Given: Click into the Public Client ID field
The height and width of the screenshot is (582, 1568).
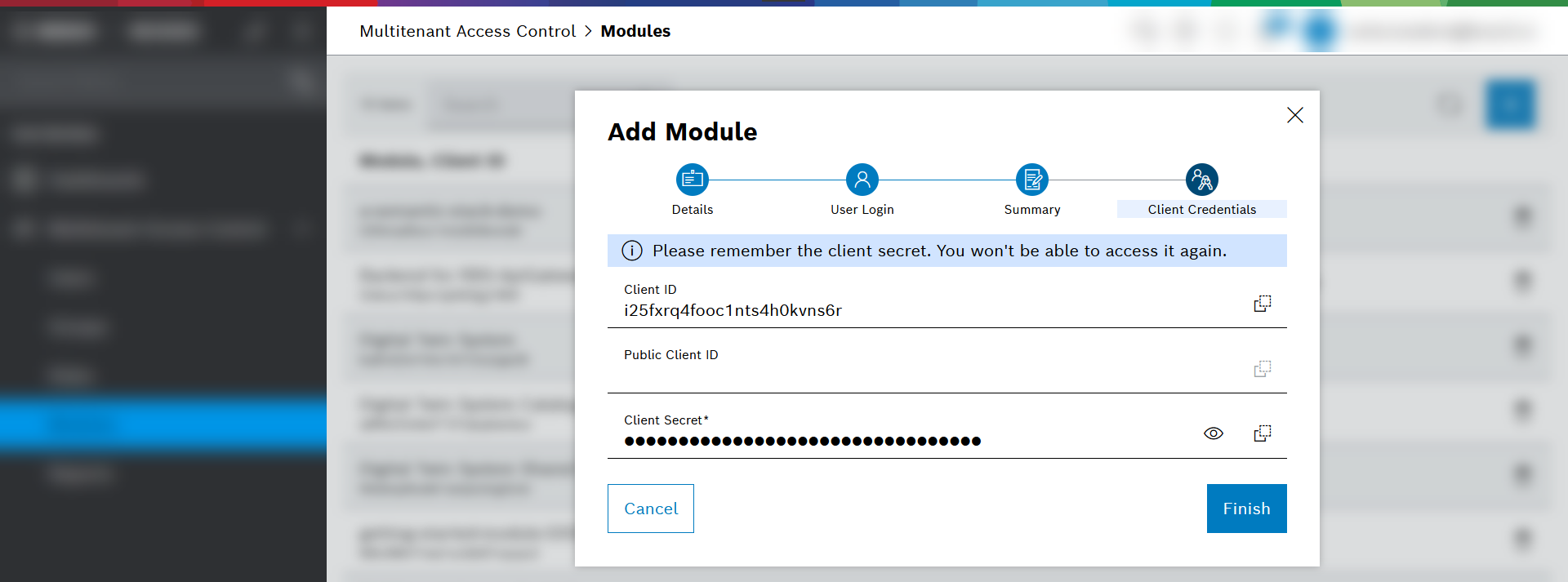Looking at the screenshot, I should click(x=898, y=375).
